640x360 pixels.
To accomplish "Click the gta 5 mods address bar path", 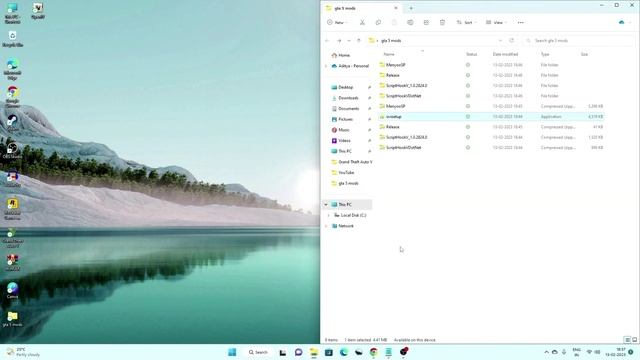I will click(391, 40).
